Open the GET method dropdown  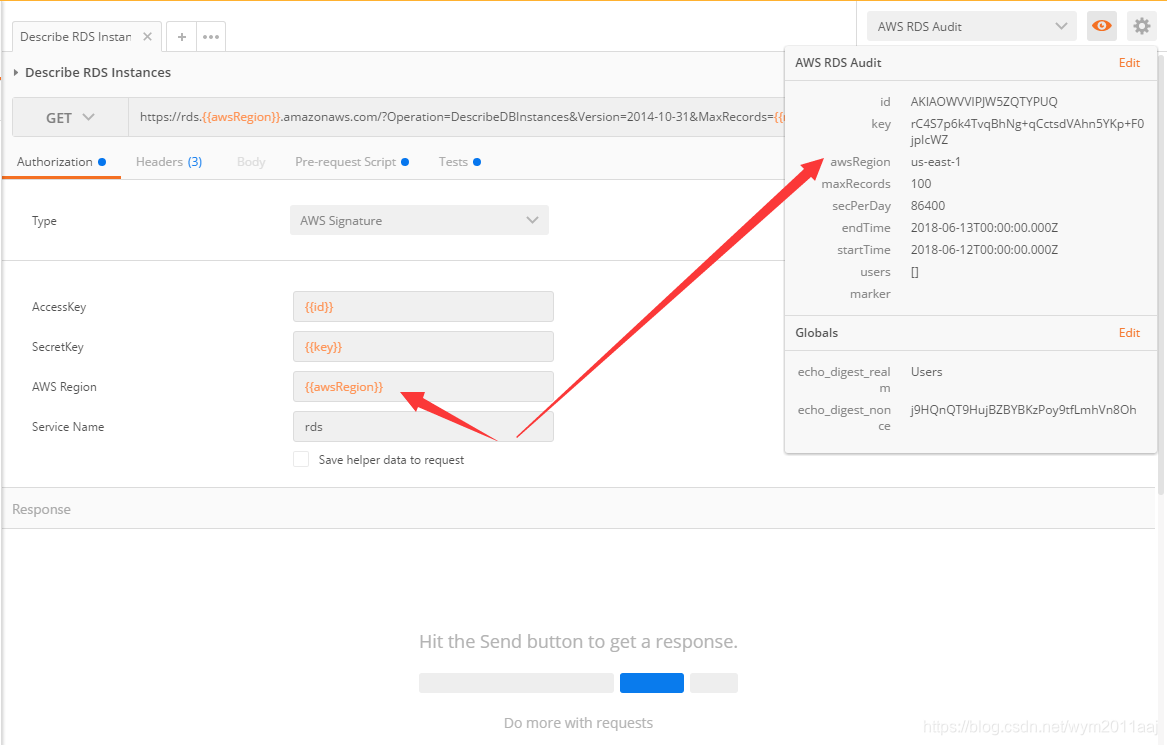coord(70,118)
